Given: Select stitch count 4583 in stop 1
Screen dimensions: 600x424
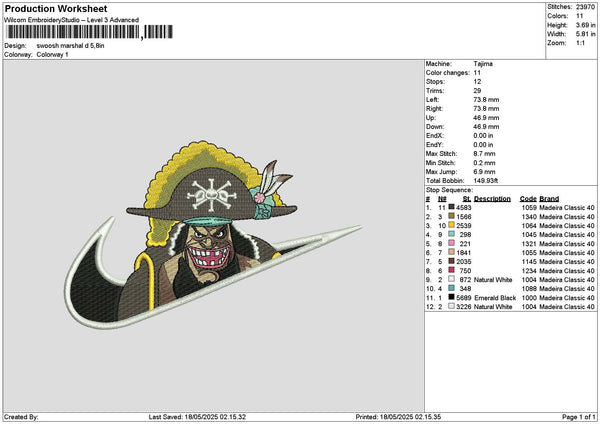Looking at the screenshot, I should coord(464,208).
